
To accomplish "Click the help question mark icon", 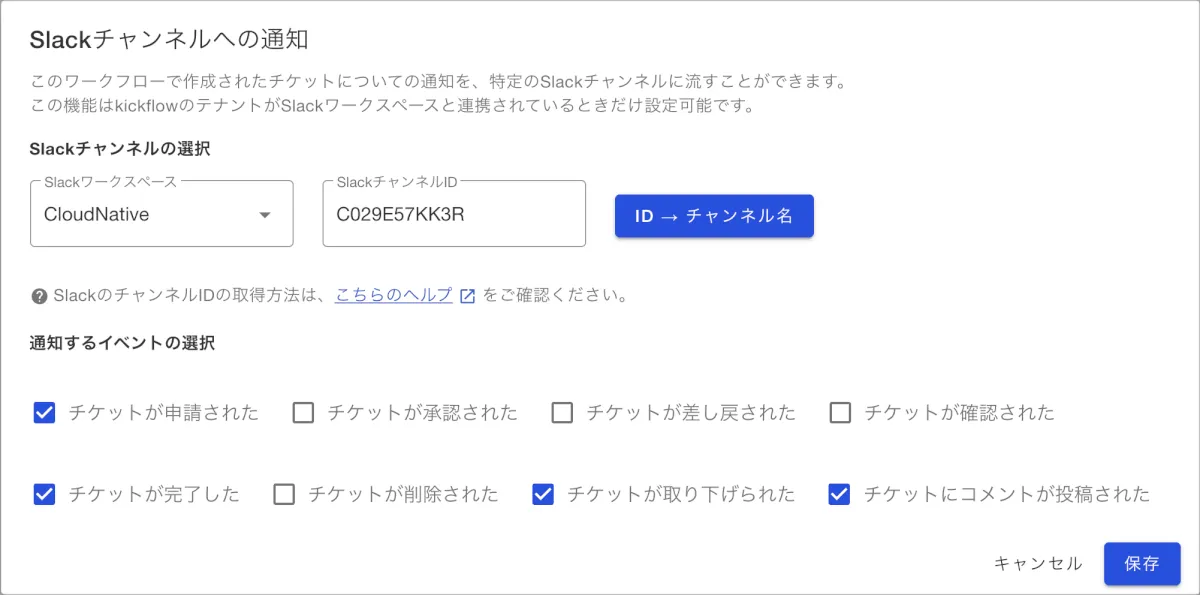I will (x=40, y=296).
